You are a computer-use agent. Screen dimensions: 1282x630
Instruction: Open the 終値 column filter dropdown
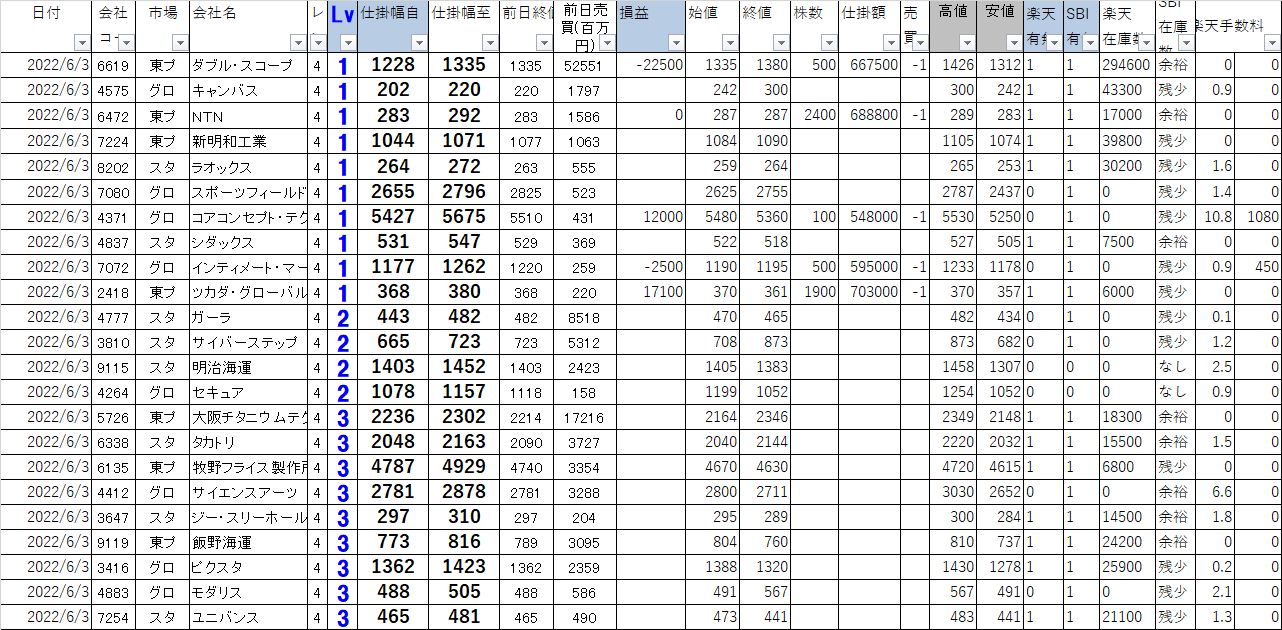click(x=780, y=42)
